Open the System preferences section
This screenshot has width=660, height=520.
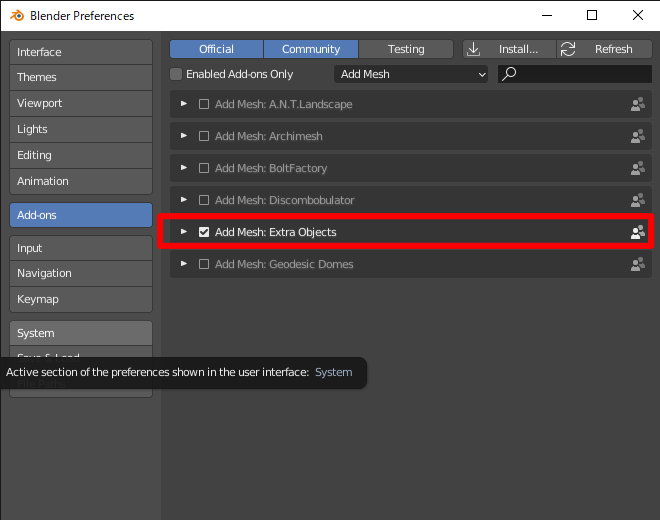pyautogui.click(x=81, y=333)
